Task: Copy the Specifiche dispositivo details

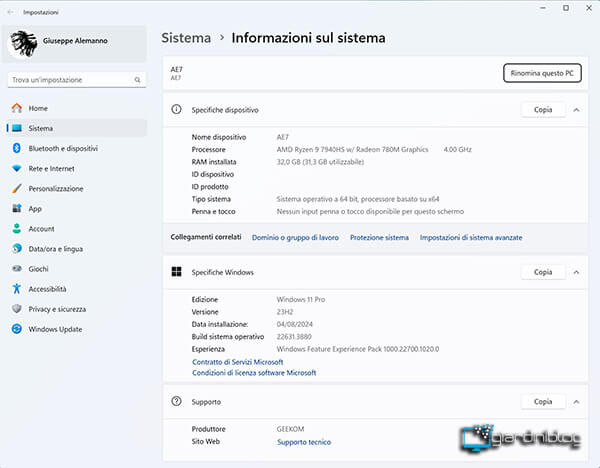Action: coord(543,110)
